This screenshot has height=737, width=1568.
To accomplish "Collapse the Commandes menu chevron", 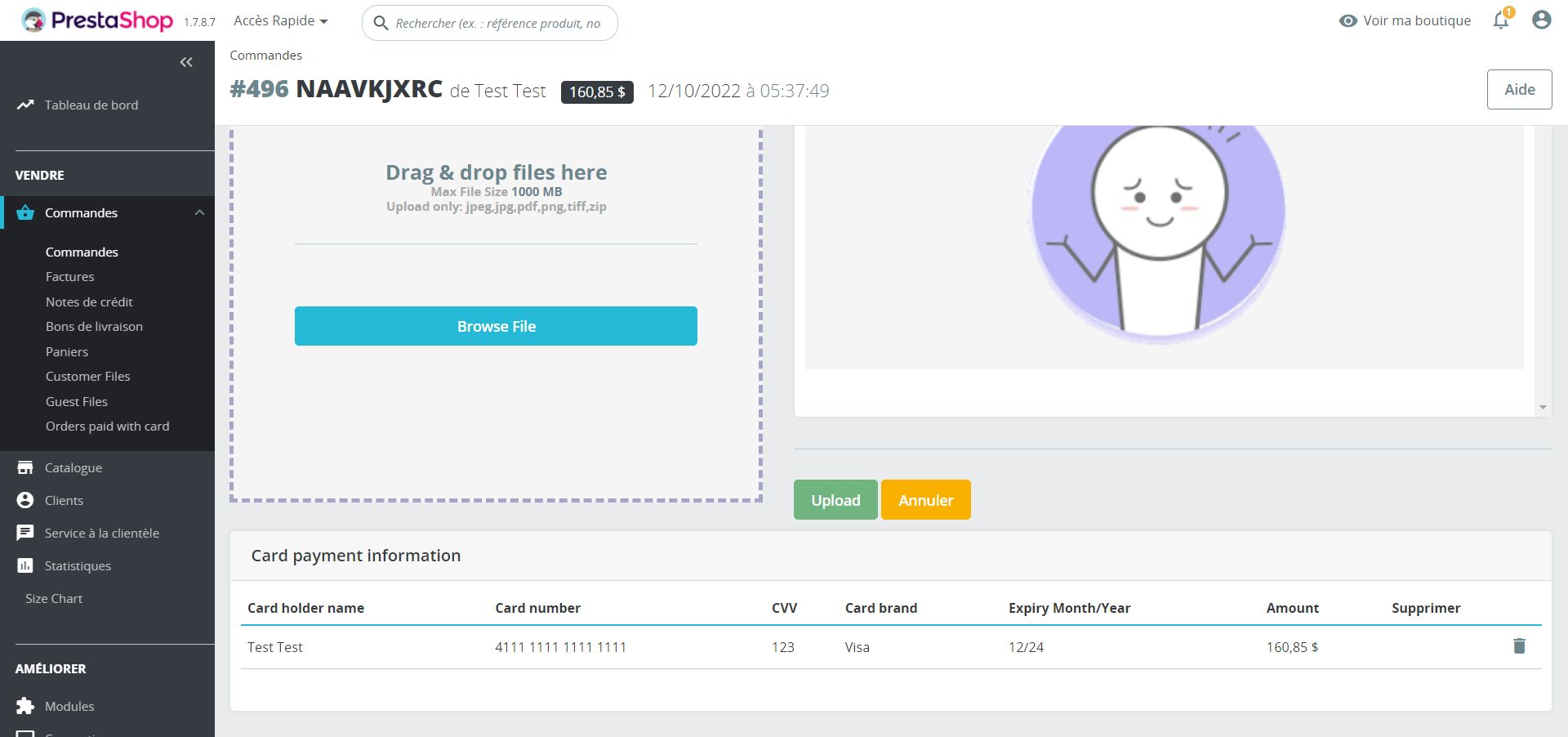I will [199, 212].
